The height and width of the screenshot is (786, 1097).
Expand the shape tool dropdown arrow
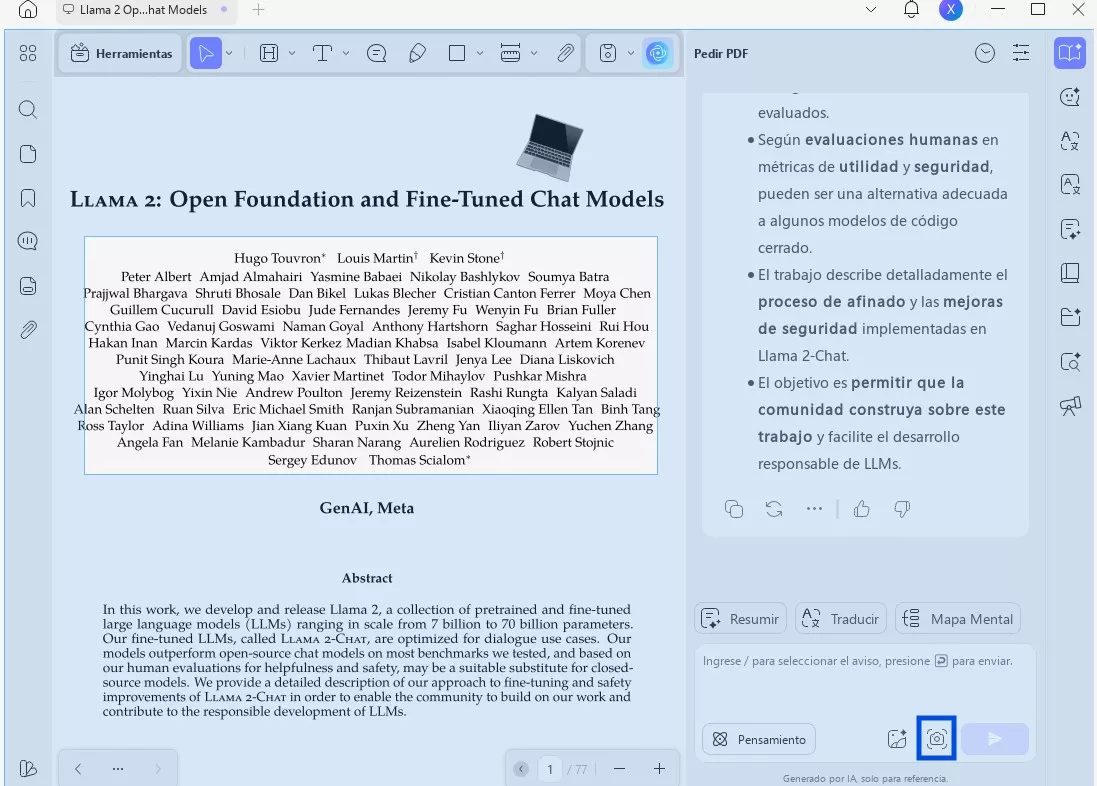480,53
